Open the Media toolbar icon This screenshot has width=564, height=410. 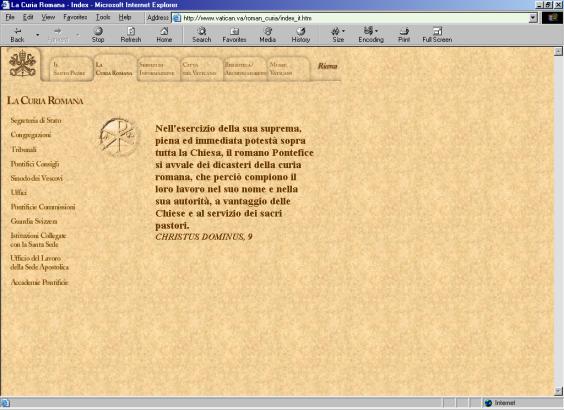(x=268, y=31)
